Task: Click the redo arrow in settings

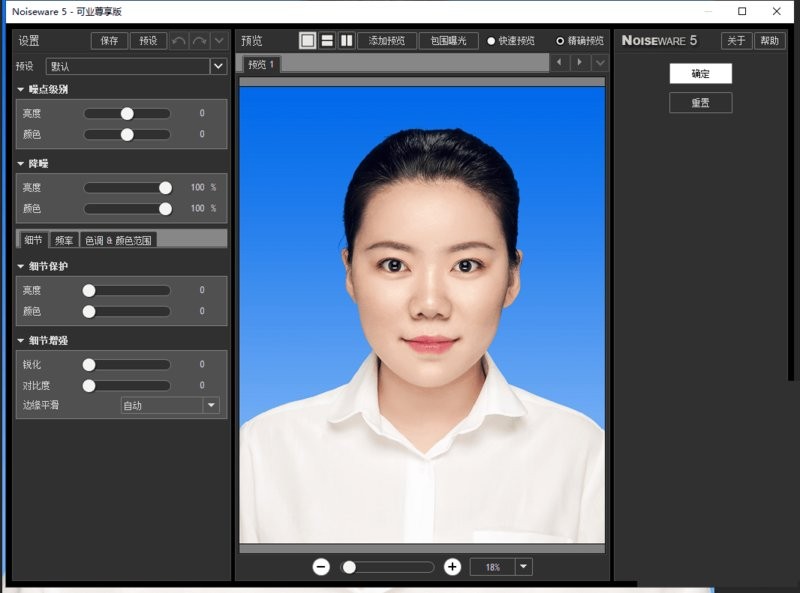Action: pos(199,41)
